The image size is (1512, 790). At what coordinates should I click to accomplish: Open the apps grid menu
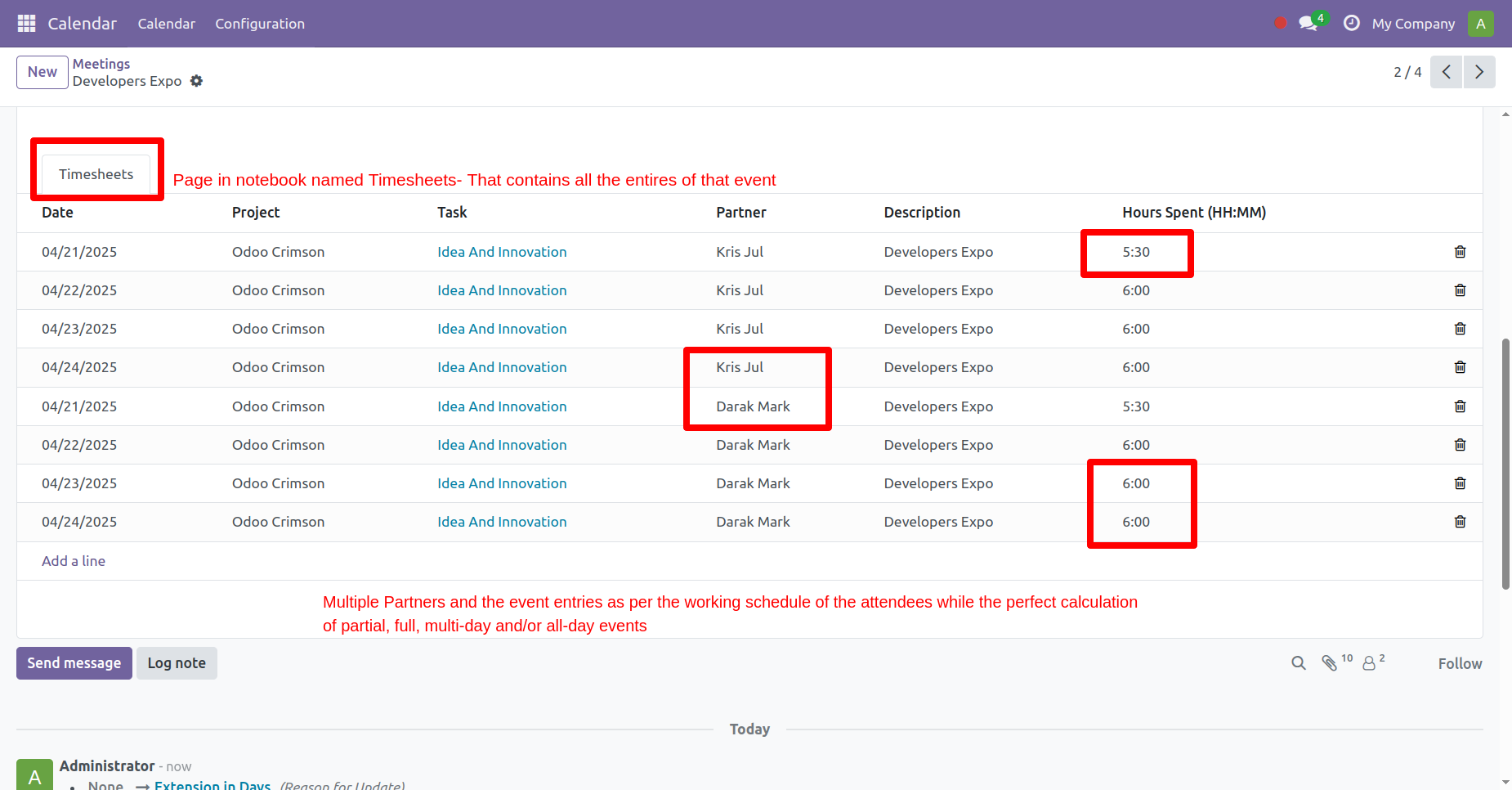tap(25, 23)
